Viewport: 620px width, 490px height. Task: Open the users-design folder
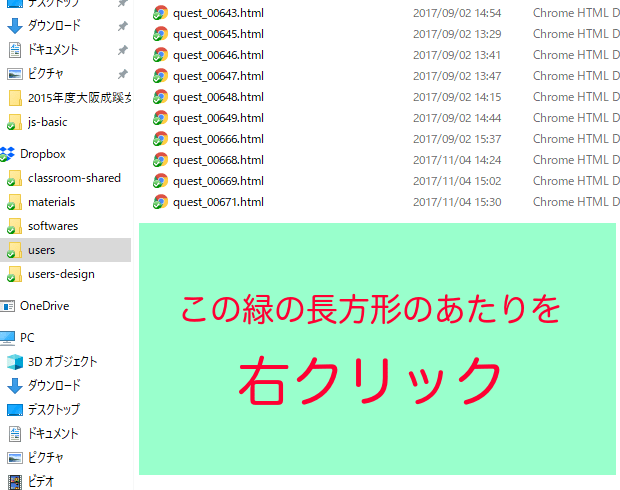point(61,274)
